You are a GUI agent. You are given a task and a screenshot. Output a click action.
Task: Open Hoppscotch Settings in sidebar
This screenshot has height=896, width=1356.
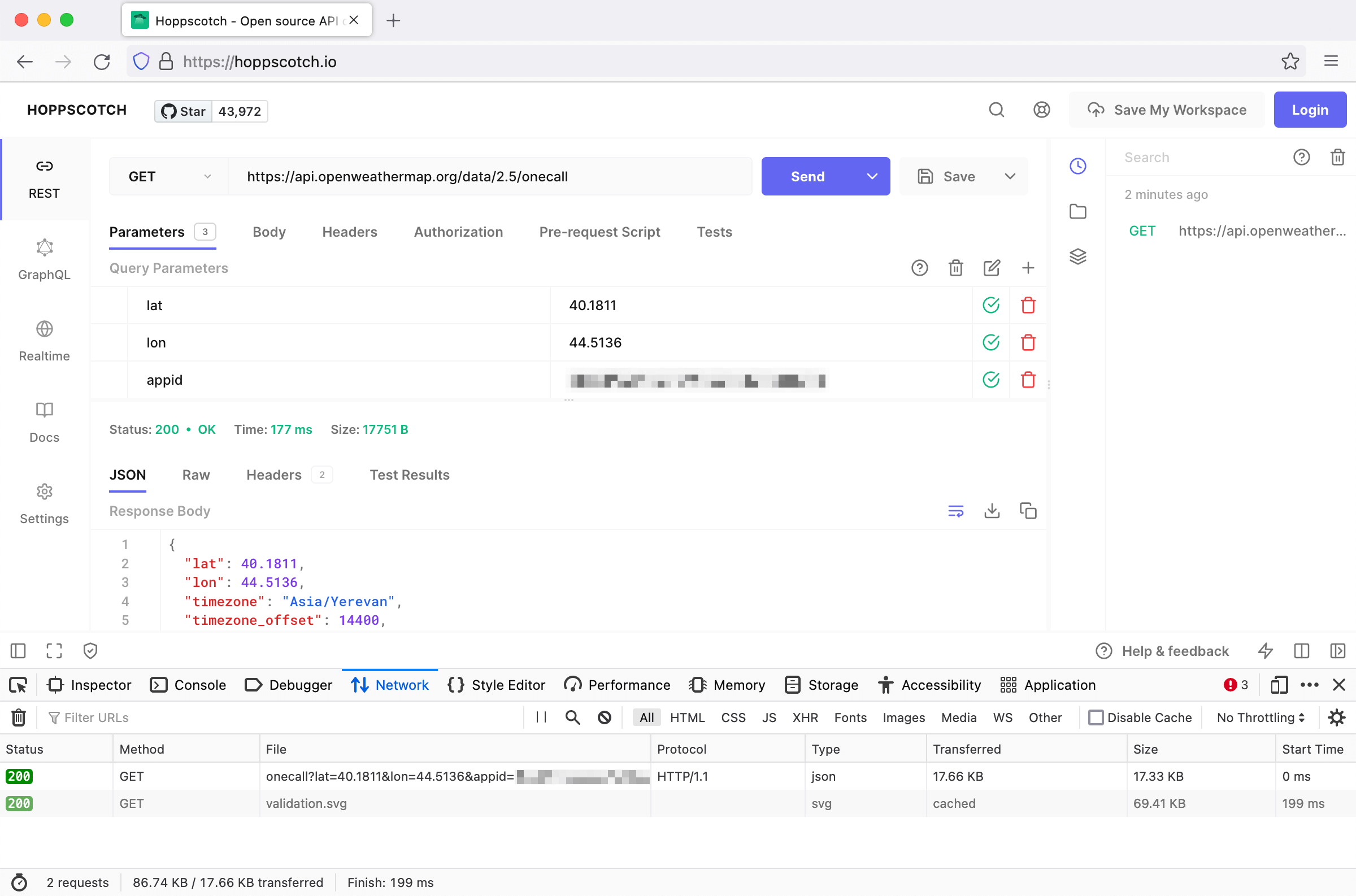(x=45, y=504)
